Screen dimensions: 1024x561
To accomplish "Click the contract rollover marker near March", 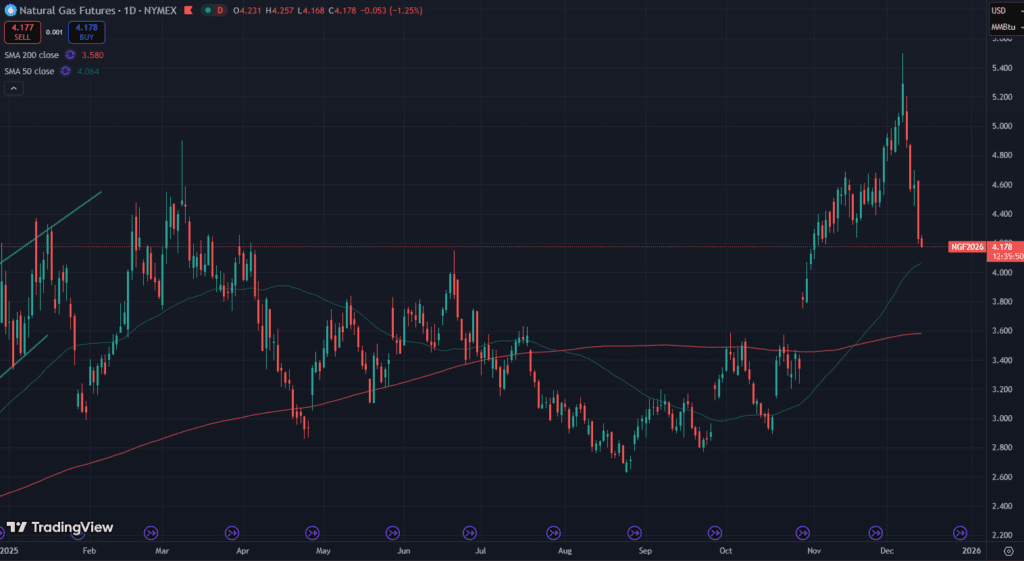I will click(152, 533).
